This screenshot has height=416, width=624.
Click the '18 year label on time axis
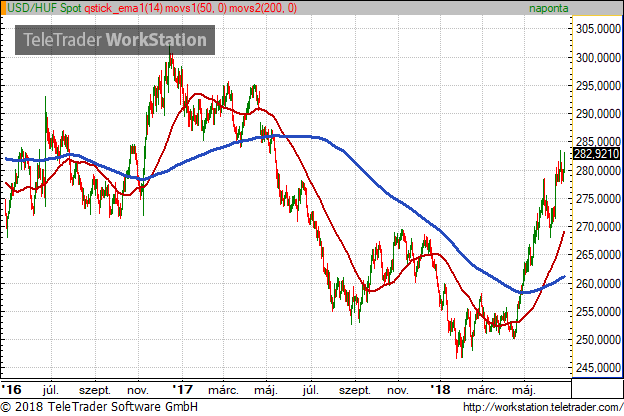tap(440, 389)
